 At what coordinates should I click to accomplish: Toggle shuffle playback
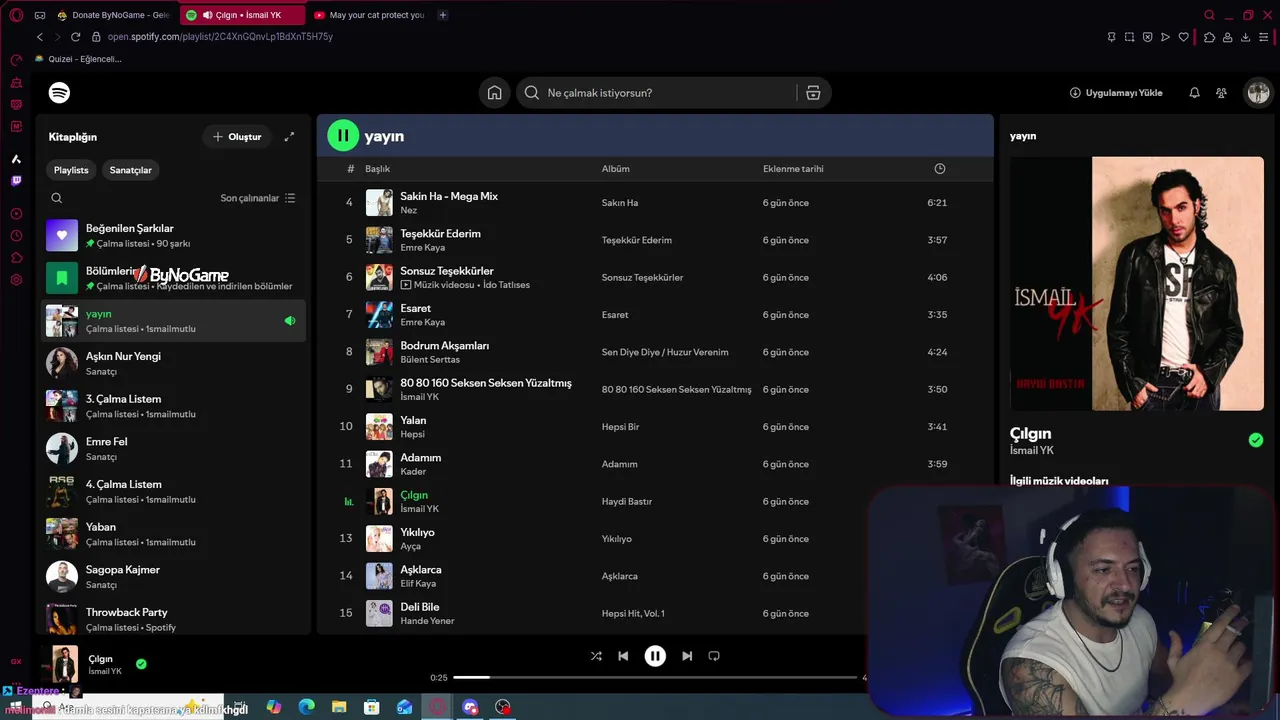[x=596, y=656]
